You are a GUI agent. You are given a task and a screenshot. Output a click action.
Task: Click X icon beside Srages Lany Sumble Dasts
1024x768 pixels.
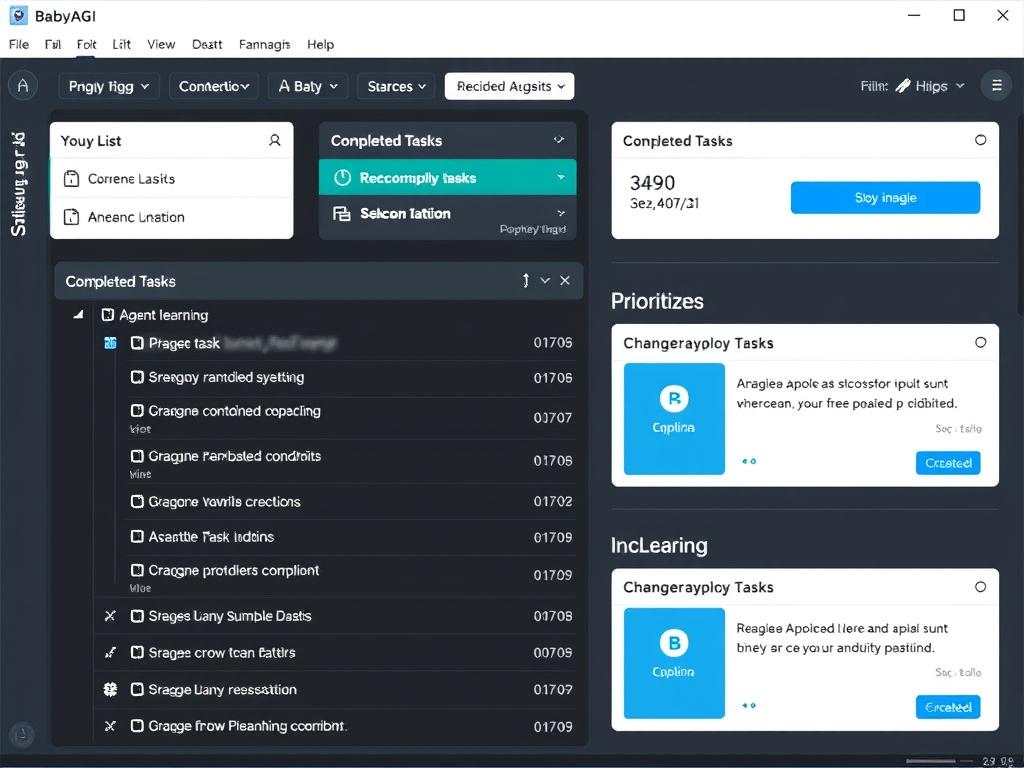(x=110, y=616)
